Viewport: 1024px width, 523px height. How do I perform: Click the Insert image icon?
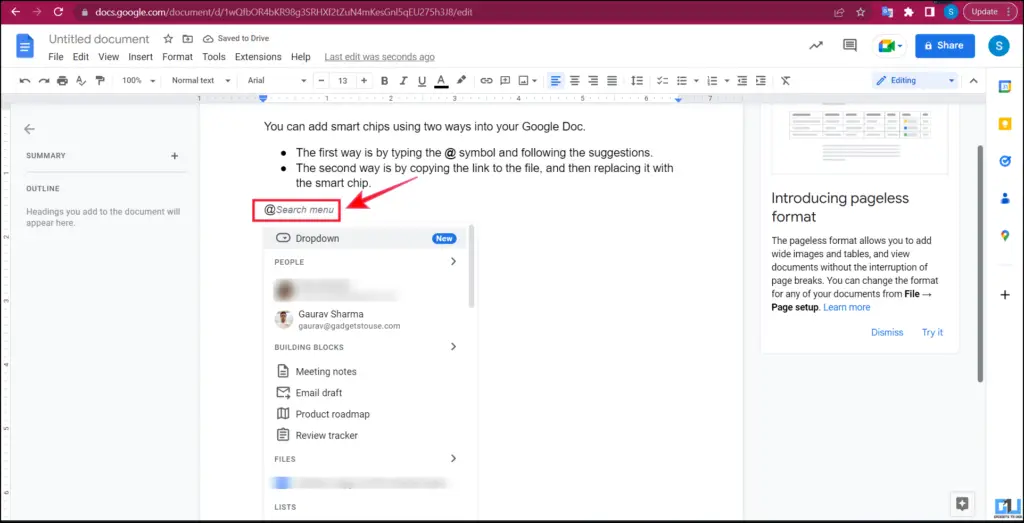[523, 81]
